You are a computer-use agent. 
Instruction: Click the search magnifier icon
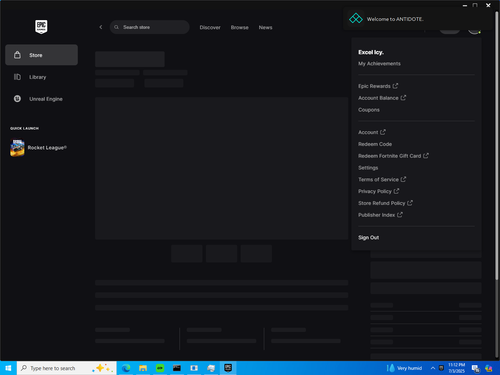tap(116, 27)
